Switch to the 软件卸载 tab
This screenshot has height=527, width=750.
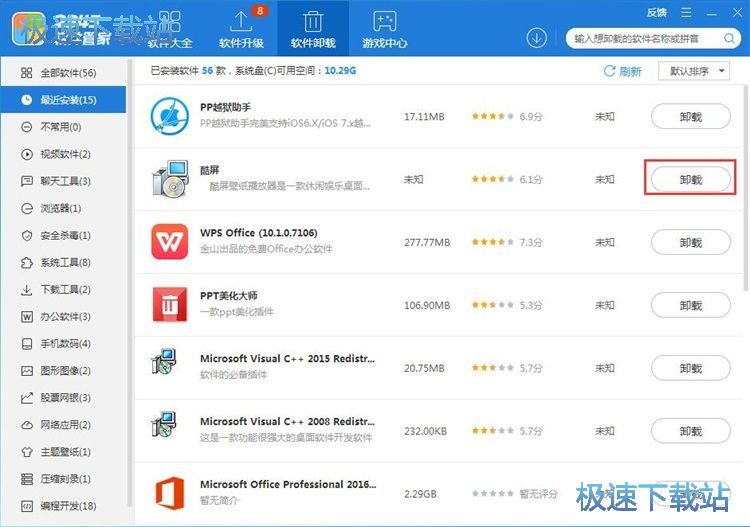point(313,29)
